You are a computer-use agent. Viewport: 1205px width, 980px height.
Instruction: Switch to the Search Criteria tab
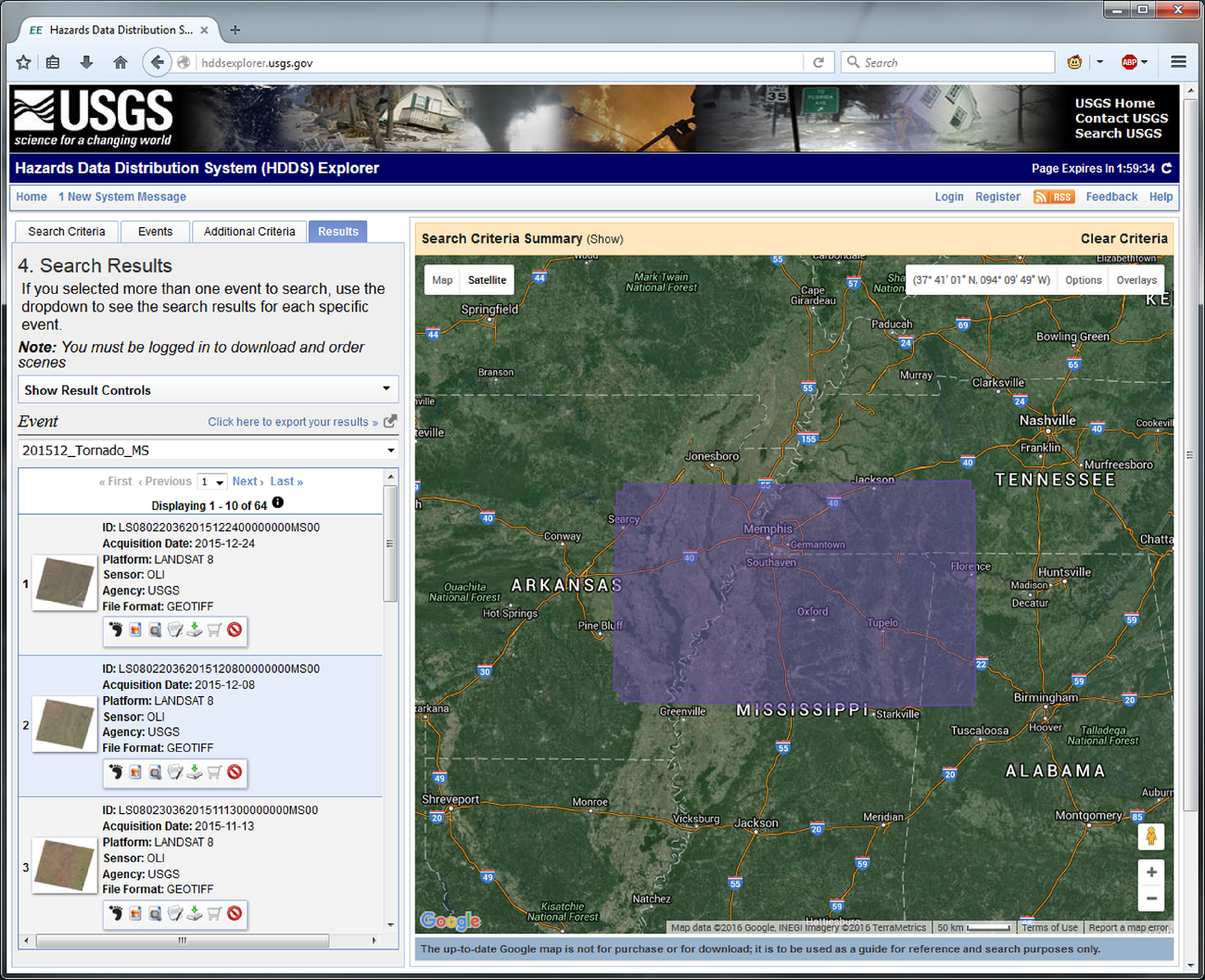coord(67,232)
